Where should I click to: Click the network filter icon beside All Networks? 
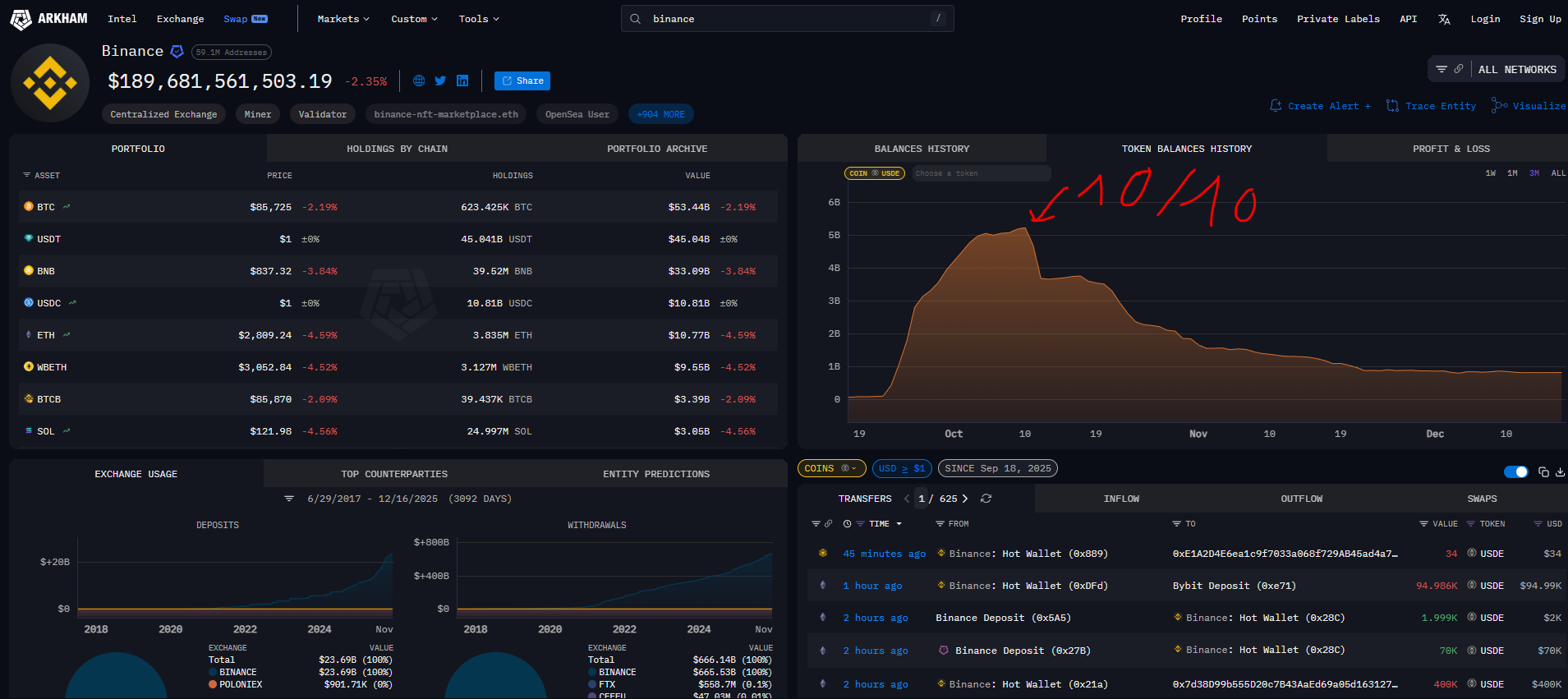[x=1442, y=69]
